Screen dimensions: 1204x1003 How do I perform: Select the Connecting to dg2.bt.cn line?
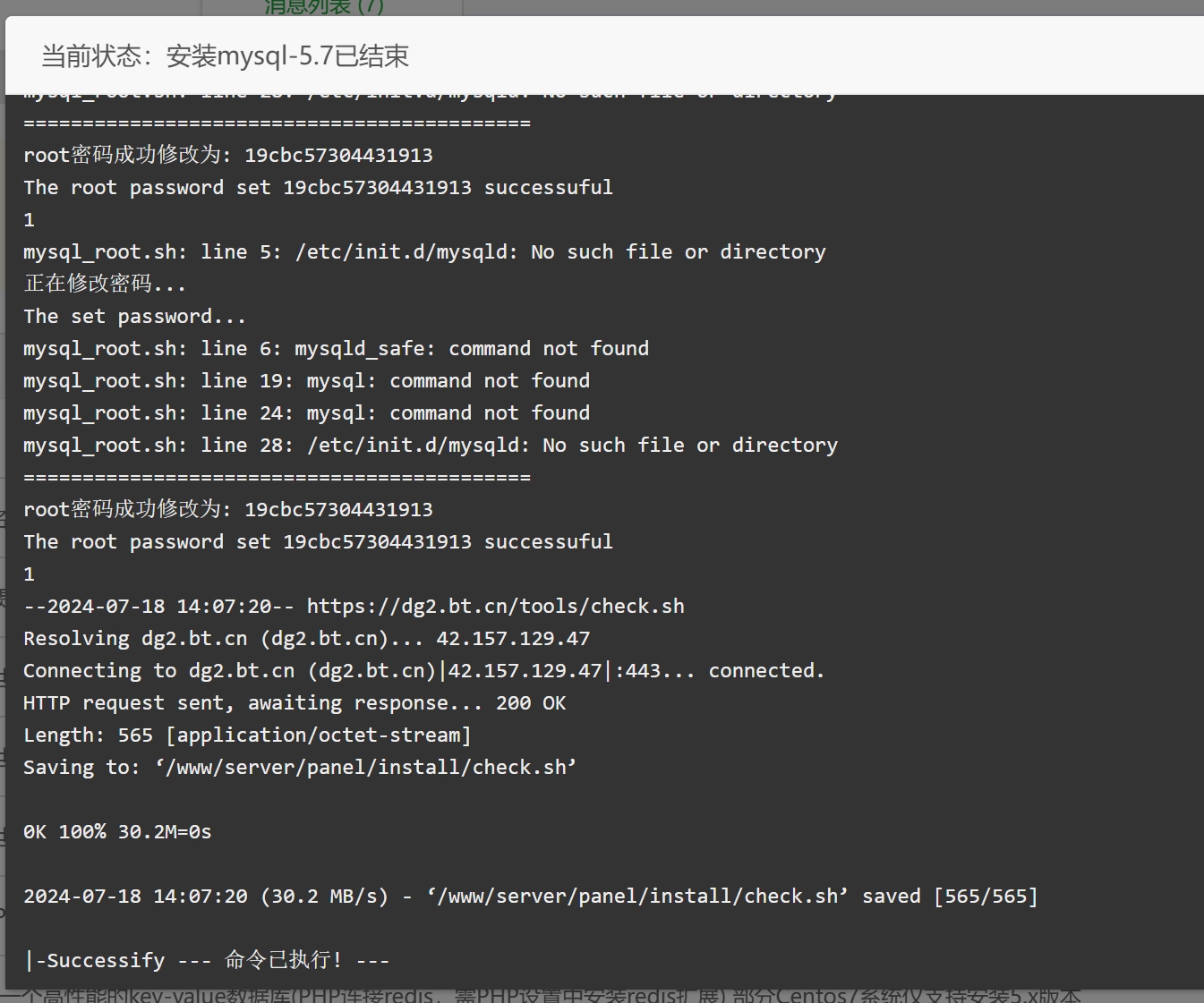click(423, 671)
